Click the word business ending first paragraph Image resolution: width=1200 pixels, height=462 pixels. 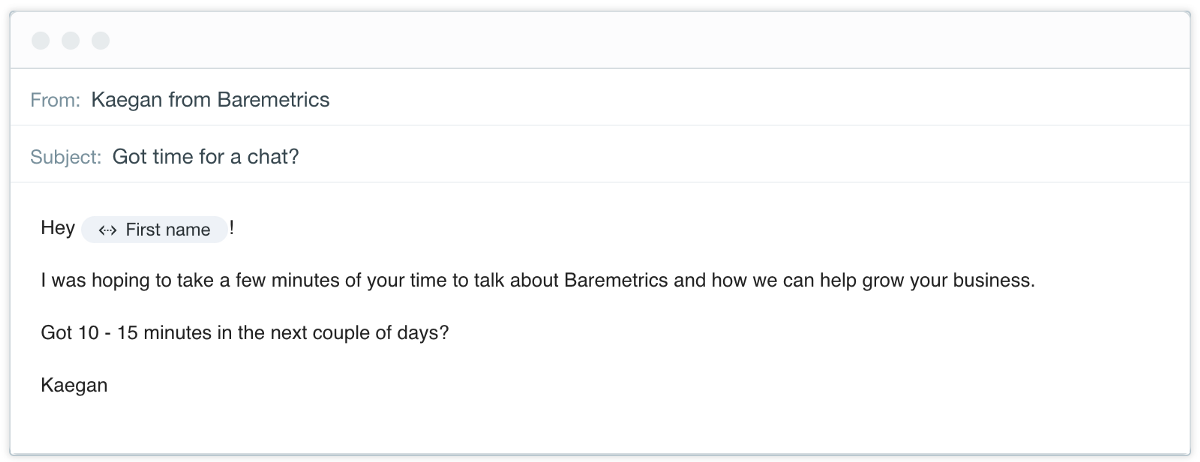click(x=993, y=280)
